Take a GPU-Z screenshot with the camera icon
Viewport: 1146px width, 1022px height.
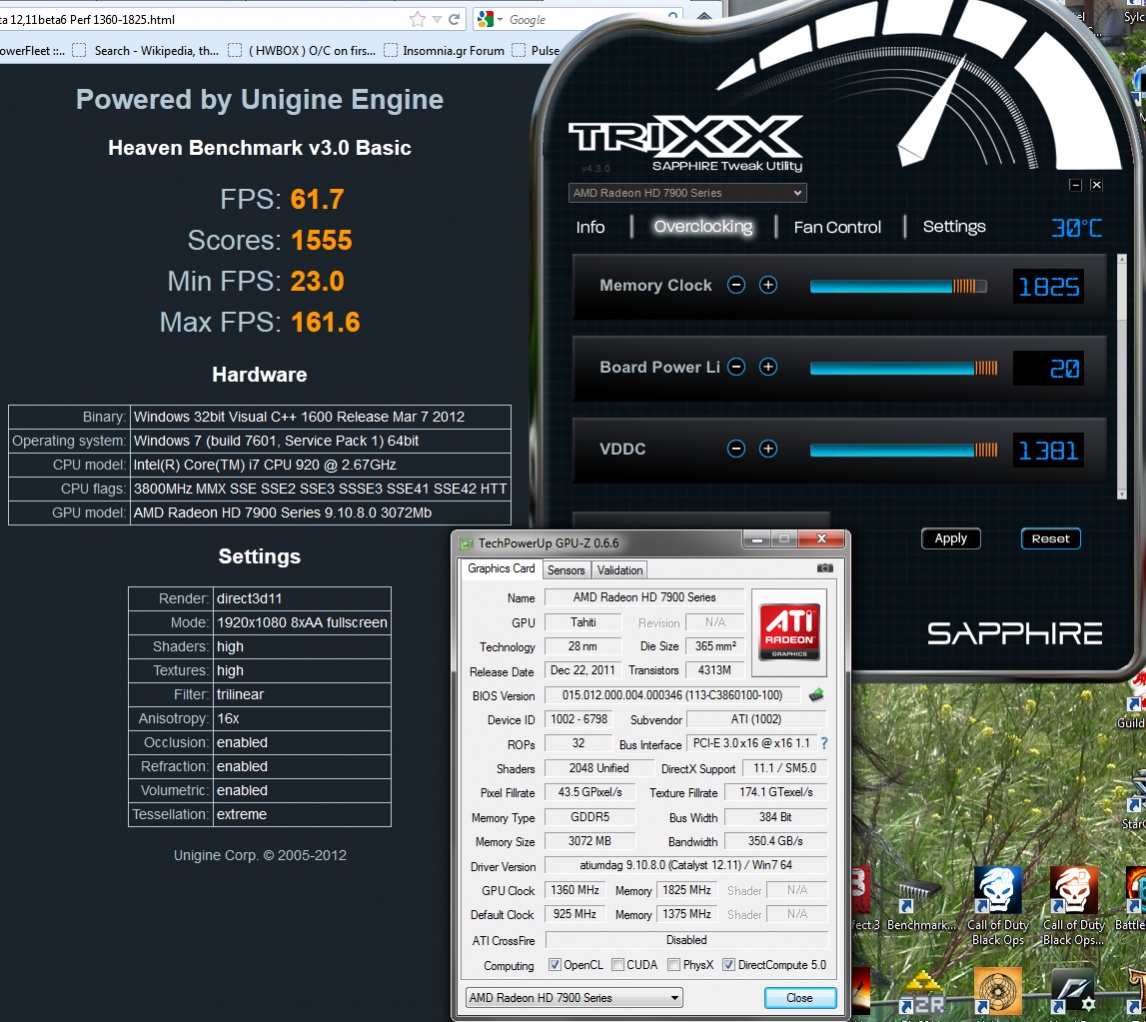point(825,568)
